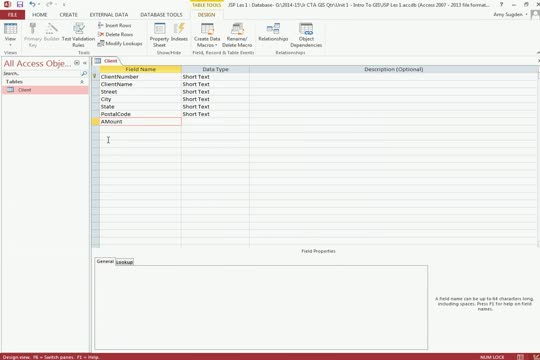Click the Data Type column header
Viewport: 540px width, 360px height.
coord(216,69)
